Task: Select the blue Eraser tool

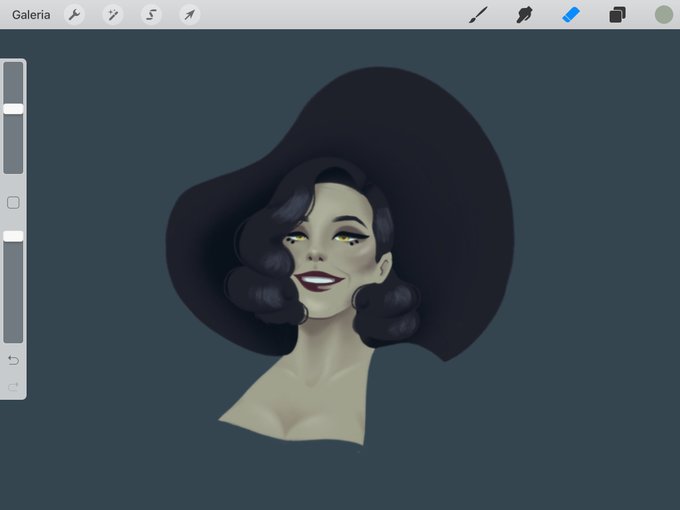Action: (x=571, y=15)
